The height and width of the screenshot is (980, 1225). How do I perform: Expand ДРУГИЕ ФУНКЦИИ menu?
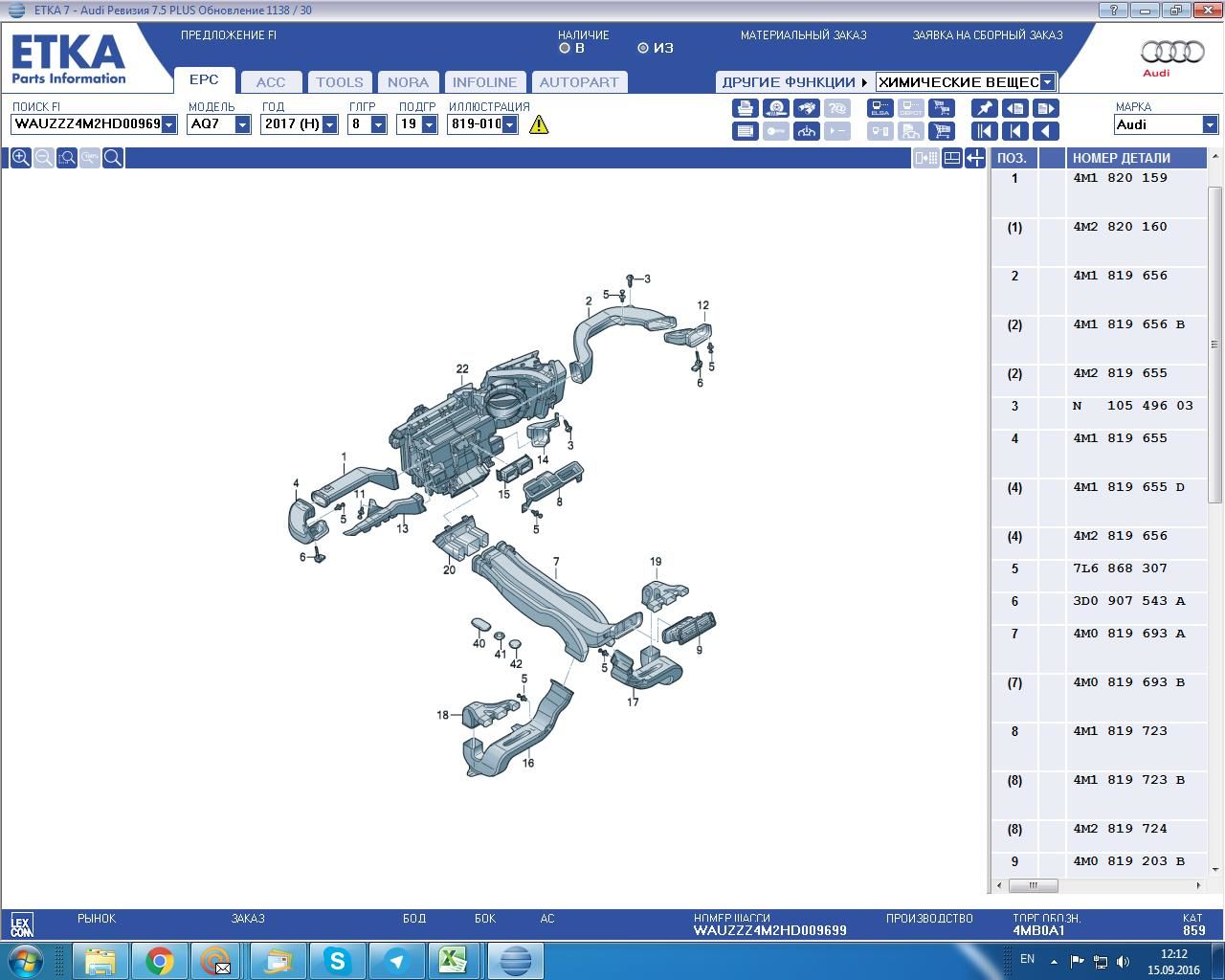click(794, 82)
